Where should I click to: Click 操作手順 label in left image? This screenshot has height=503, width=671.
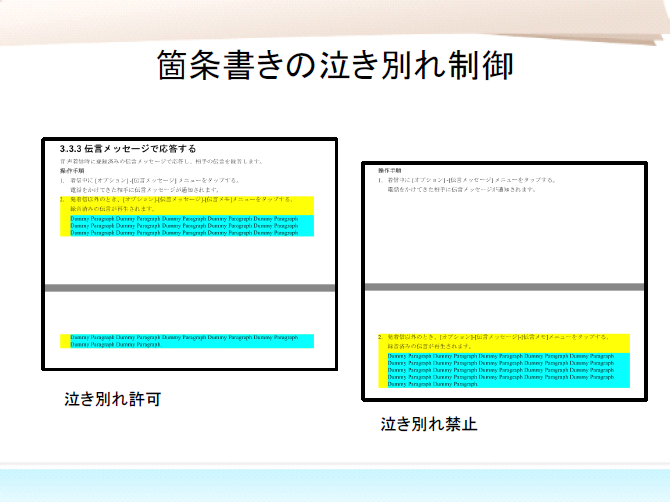point(72,171)
